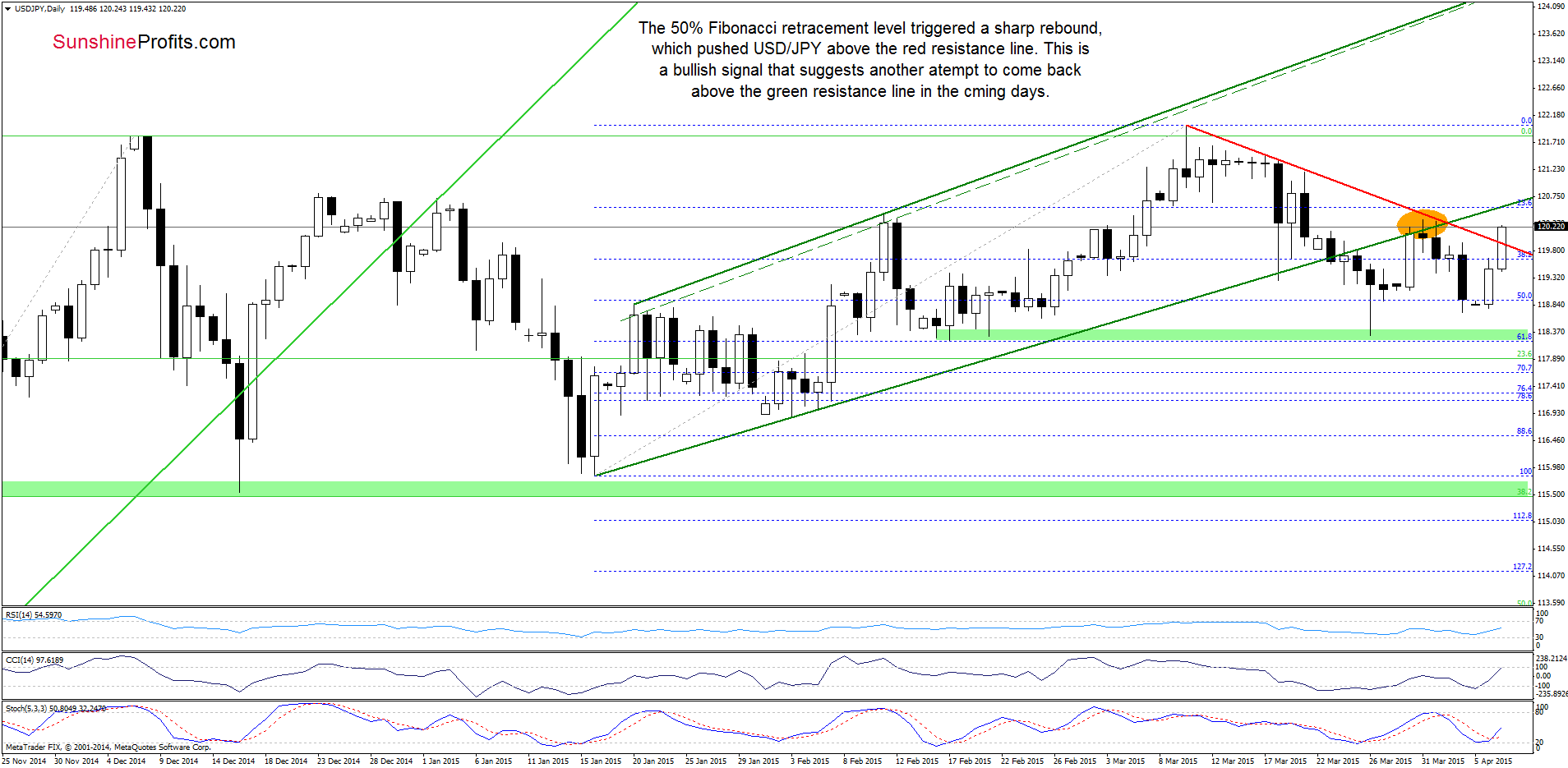
Task: Click the 70.7 Fibonacci level label
Action: point(1524,368)
